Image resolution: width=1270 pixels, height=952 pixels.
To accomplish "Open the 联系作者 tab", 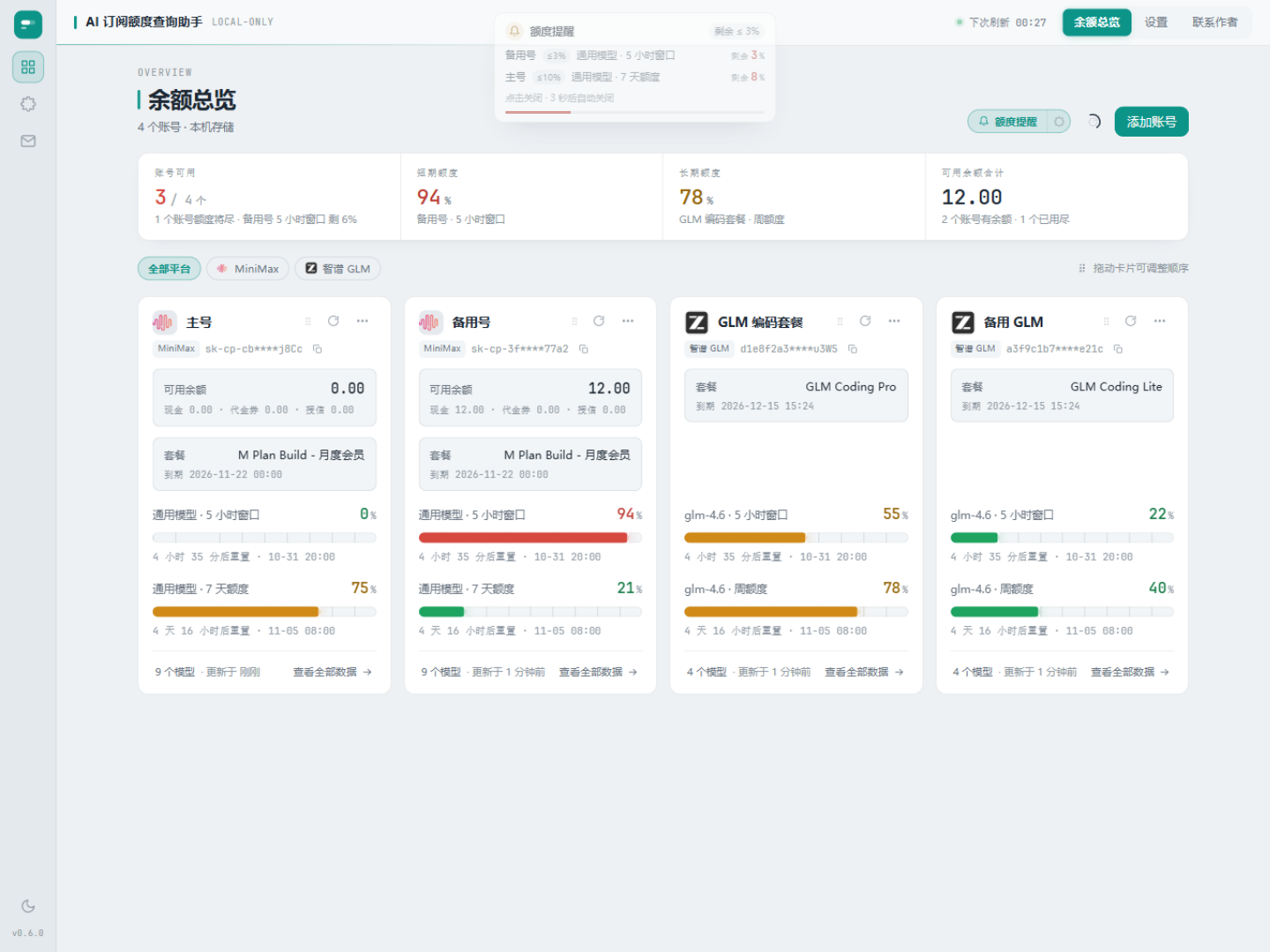I will [x=1214, y=22].
